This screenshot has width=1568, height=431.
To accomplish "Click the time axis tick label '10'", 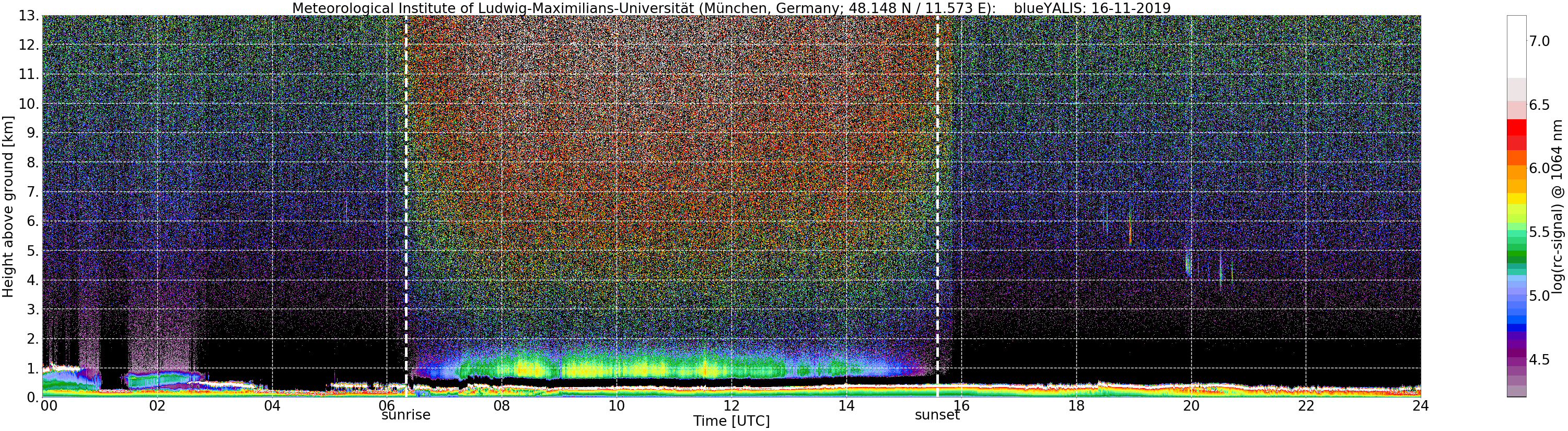I will click(x=617, y=406).
